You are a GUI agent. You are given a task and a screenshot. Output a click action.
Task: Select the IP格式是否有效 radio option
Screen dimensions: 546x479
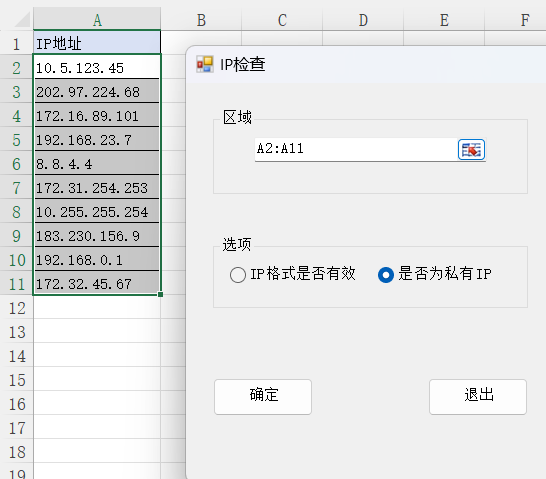pos(238,275)
